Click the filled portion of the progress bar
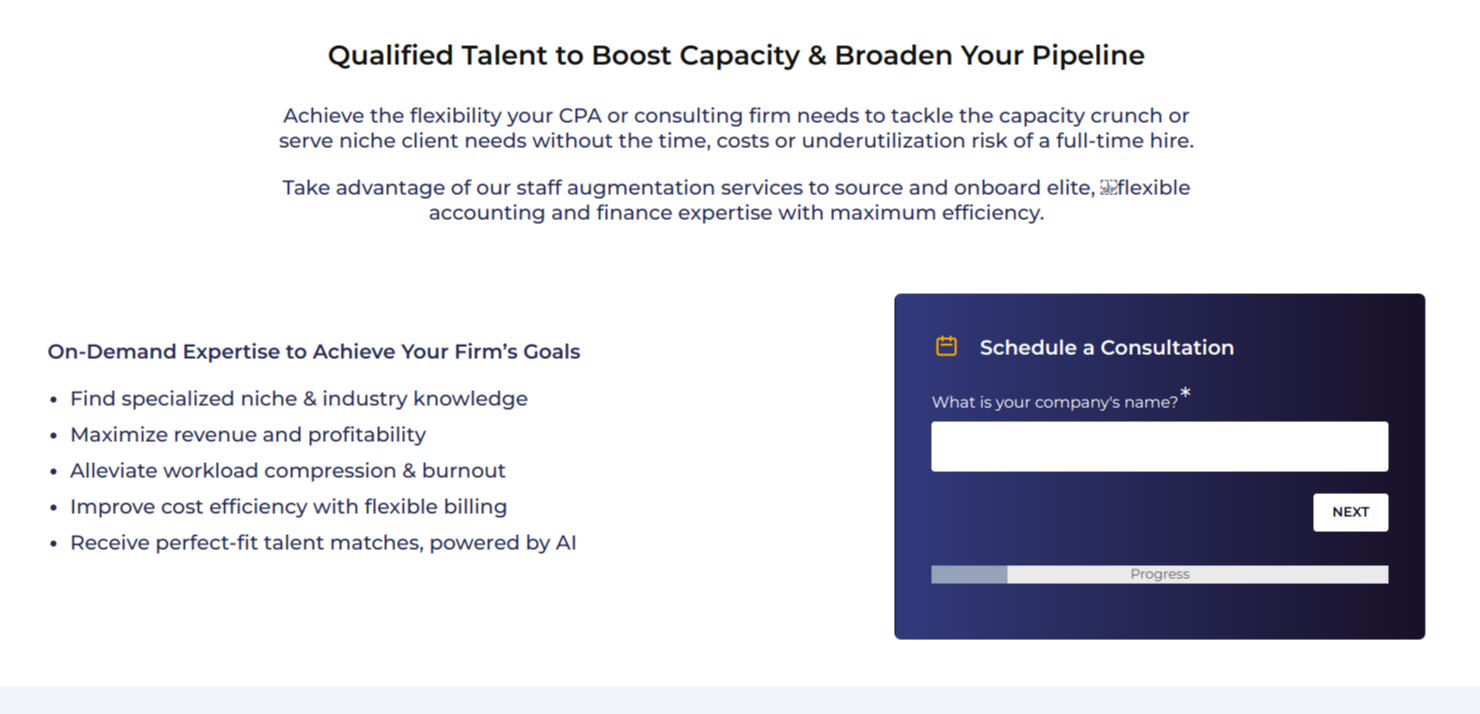 click(x=969, y=574)
